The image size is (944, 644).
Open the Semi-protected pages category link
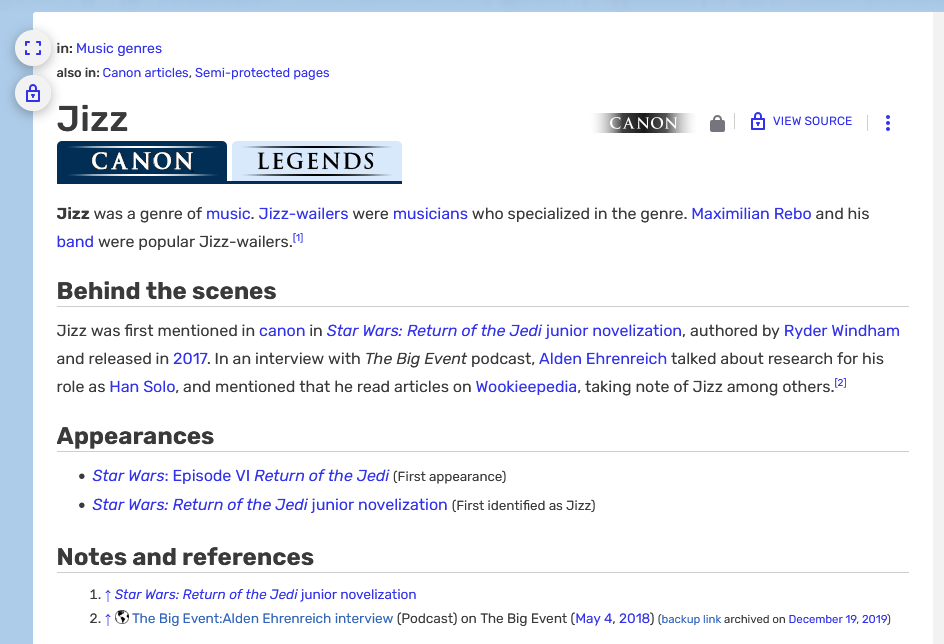point(262,73)
